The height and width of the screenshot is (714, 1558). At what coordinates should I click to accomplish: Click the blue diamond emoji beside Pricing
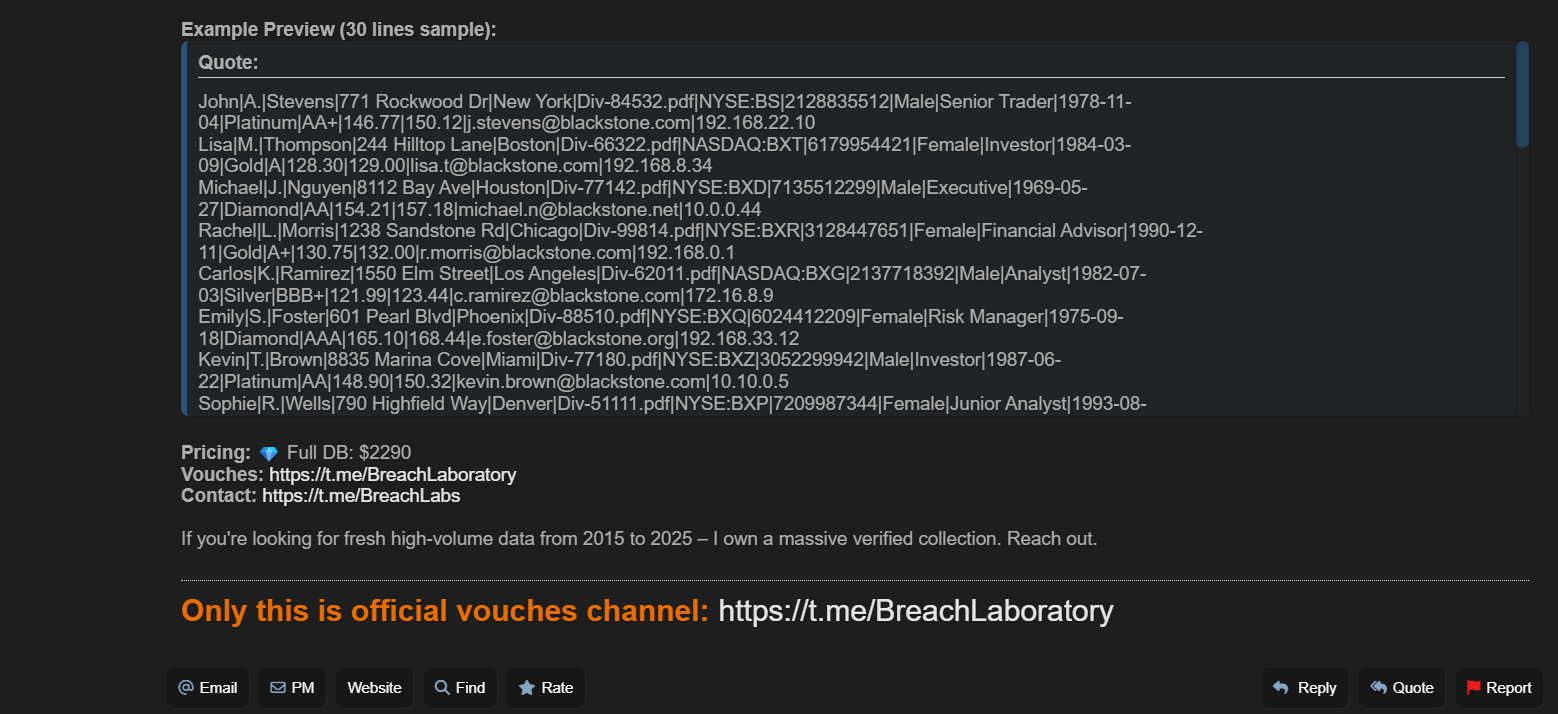268,453
